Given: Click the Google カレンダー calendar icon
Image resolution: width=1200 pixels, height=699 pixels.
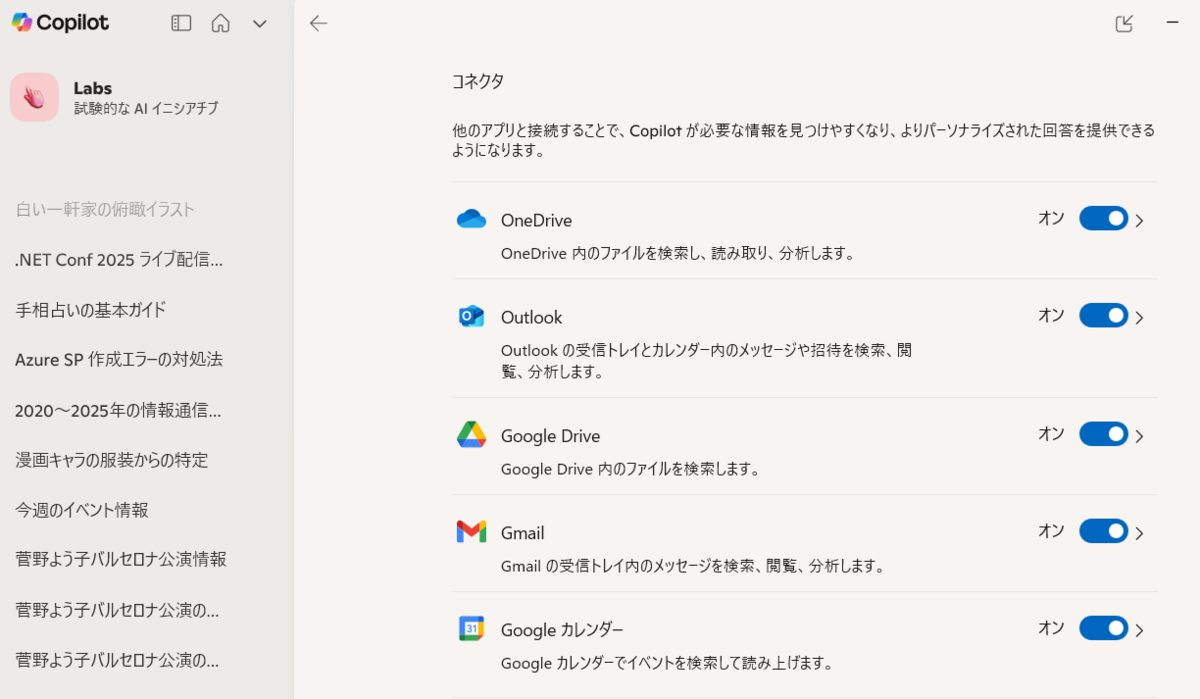Looking at the screenshot, I should [471, 628].
